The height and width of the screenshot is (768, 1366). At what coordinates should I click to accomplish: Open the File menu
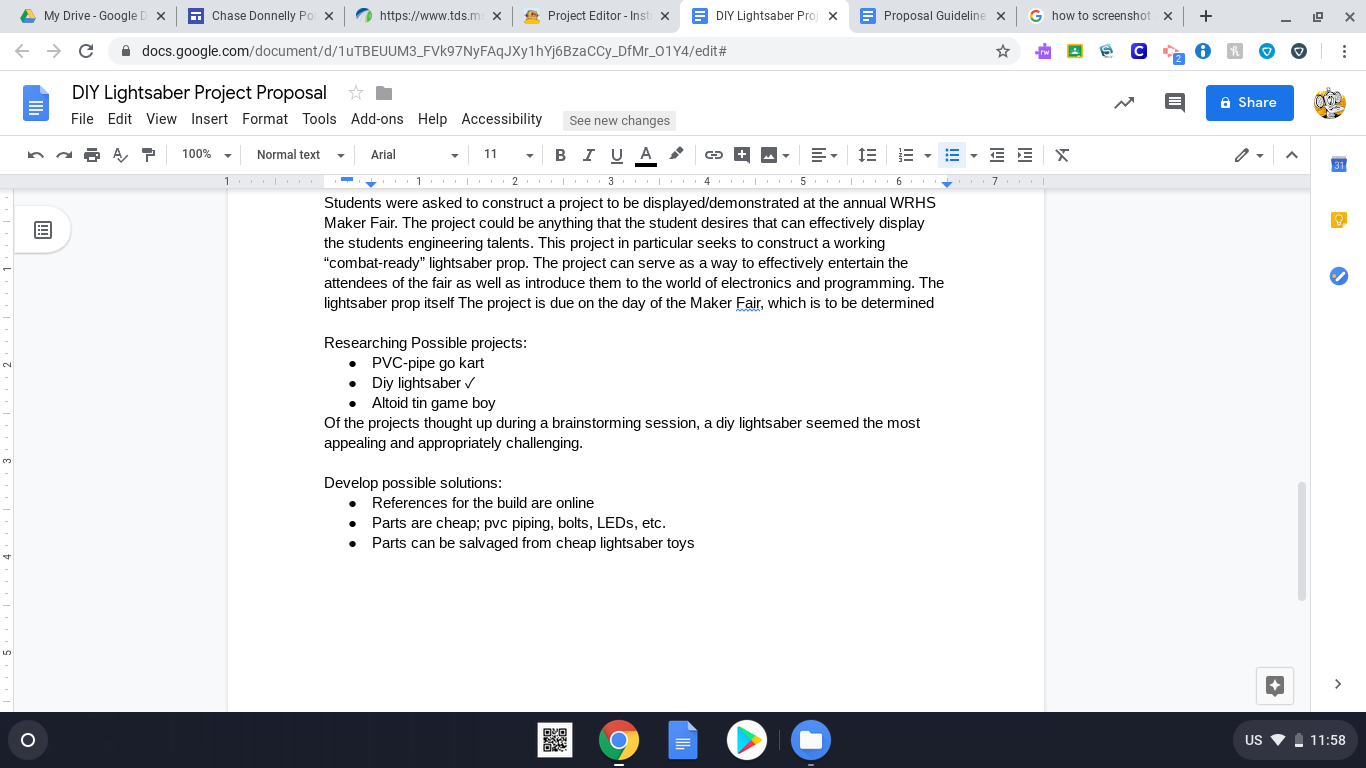point(82,119)
